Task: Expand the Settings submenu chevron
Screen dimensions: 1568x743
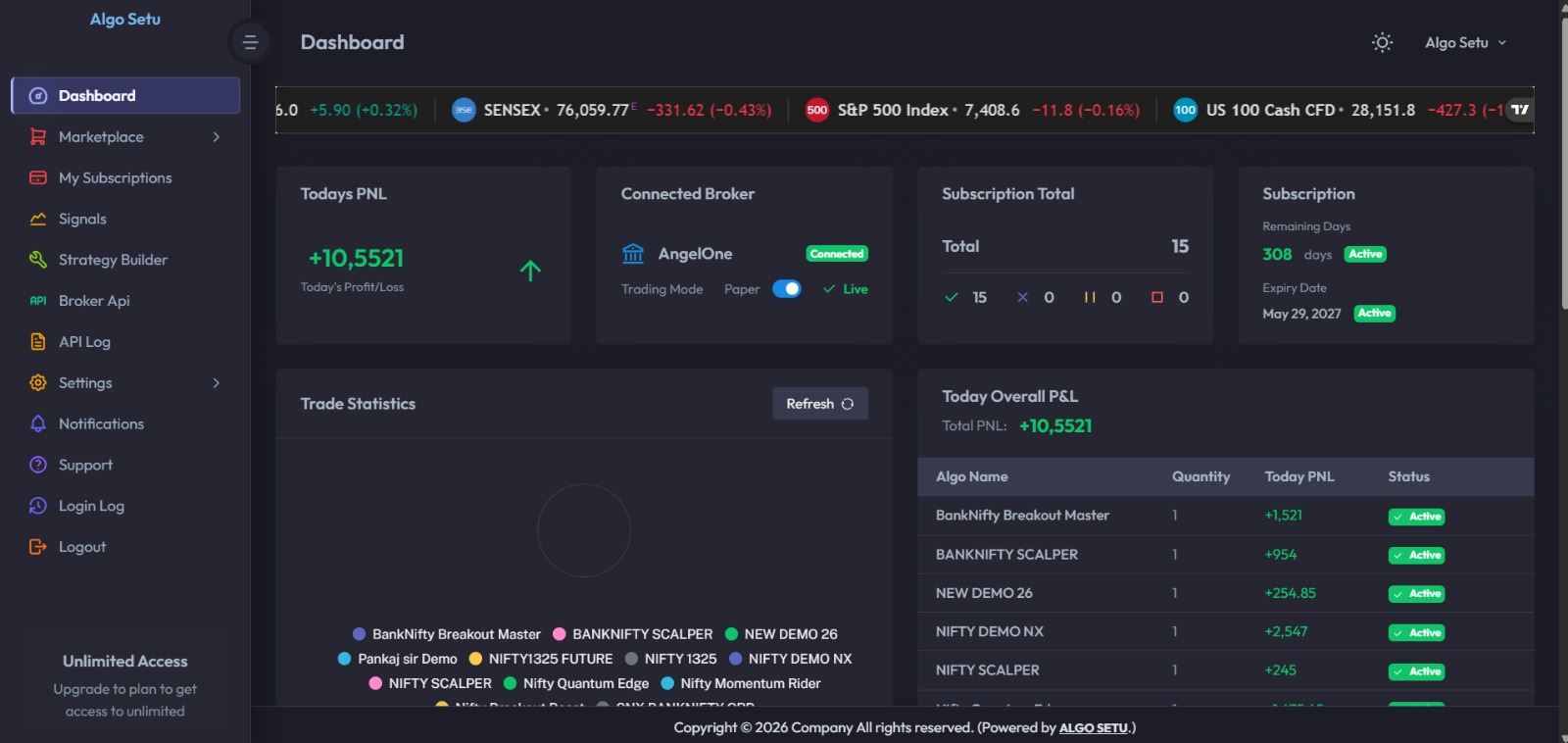Action: point(217,383)
